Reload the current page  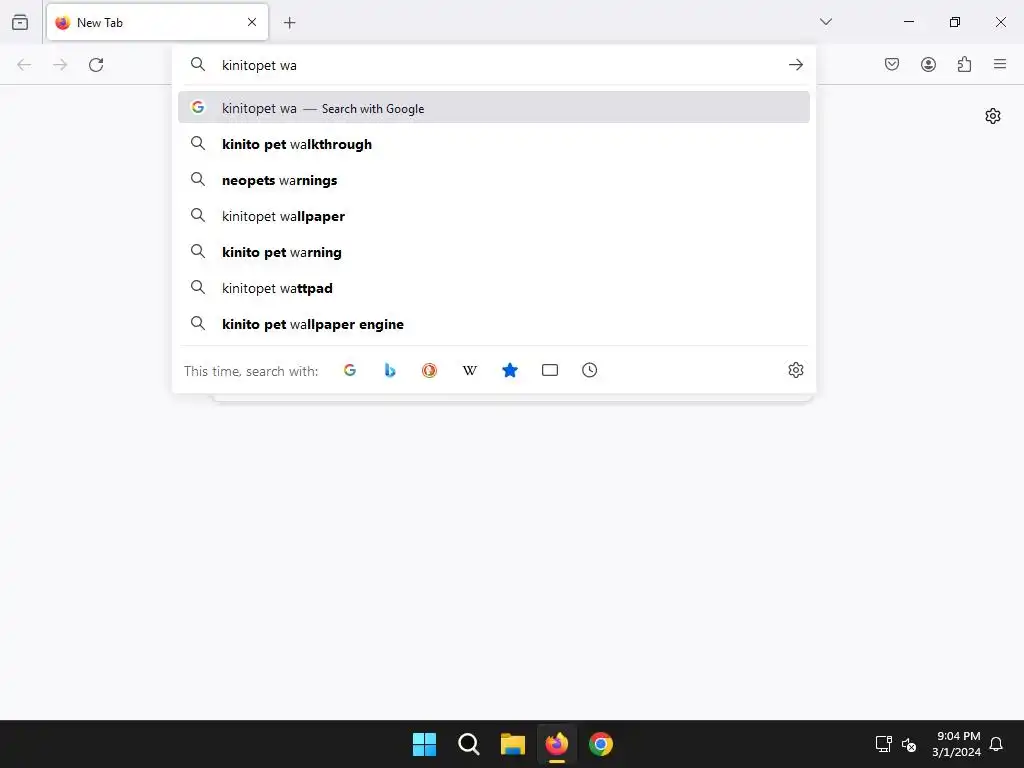96,65
